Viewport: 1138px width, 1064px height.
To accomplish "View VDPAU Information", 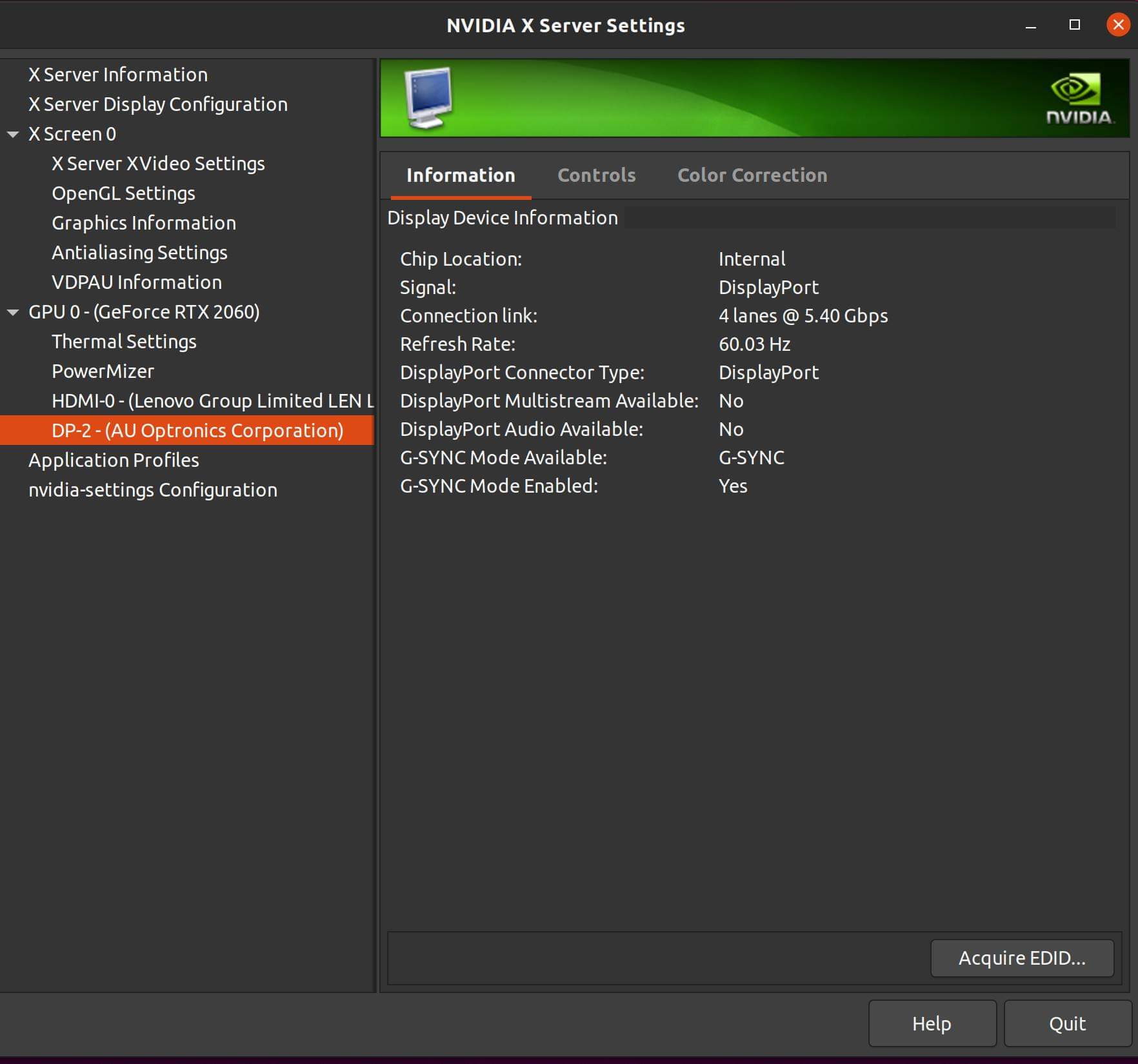I will [137, 282].
